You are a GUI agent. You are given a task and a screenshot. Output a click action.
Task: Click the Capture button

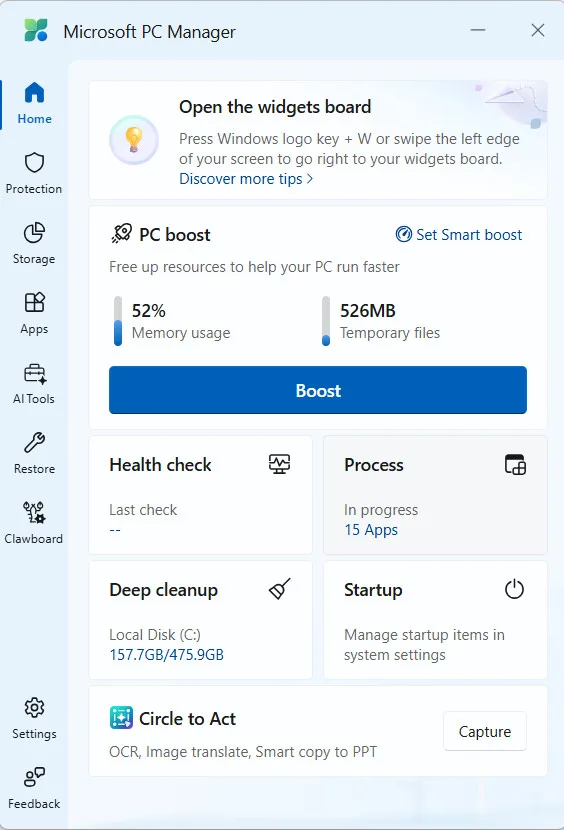click(x=485, y=731)
